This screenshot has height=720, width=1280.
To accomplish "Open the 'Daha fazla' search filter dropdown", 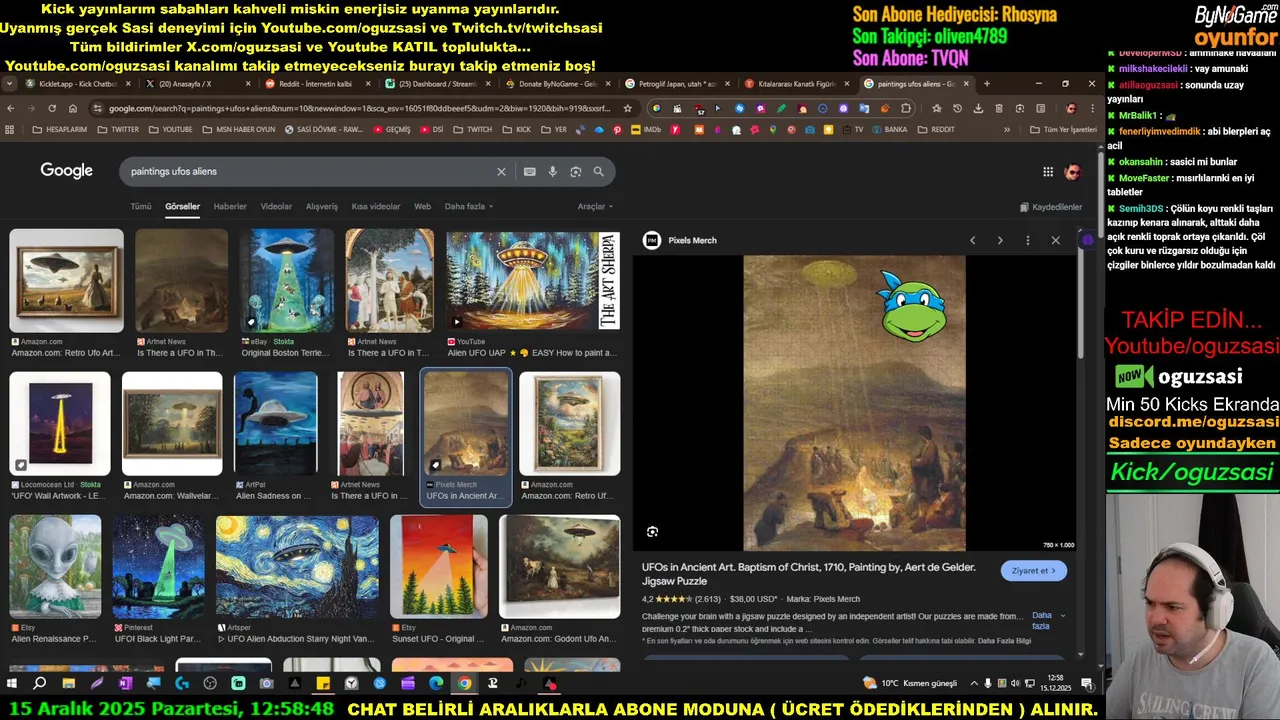I will tap(468, 207).
